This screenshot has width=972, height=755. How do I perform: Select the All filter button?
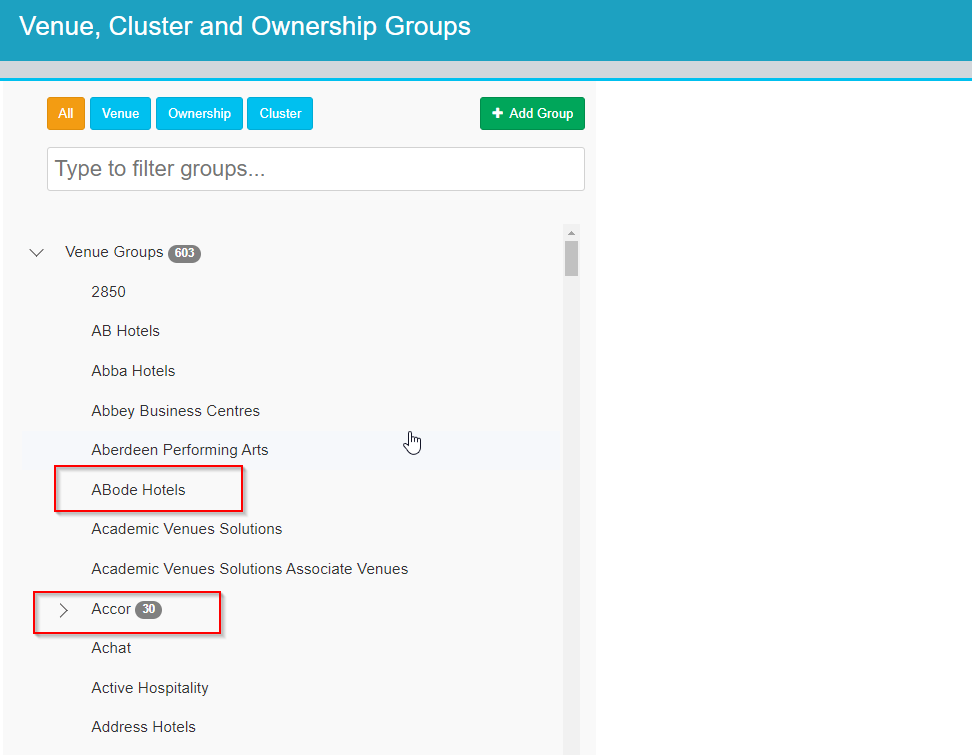66,113
